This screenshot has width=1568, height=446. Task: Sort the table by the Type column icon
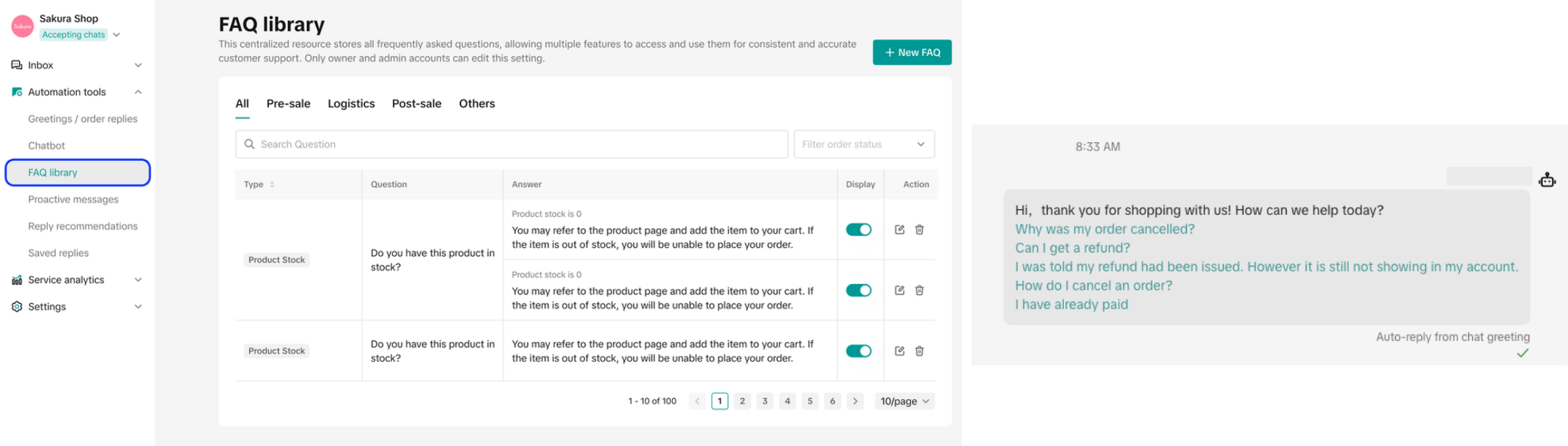point(272,185)
